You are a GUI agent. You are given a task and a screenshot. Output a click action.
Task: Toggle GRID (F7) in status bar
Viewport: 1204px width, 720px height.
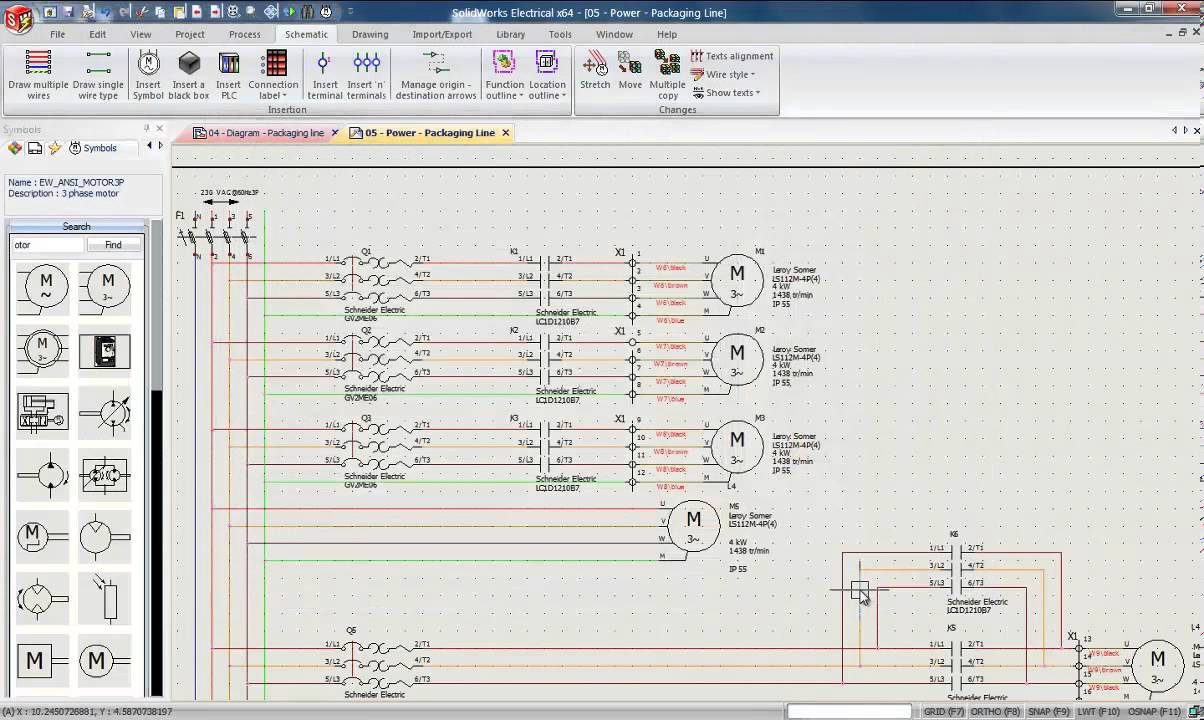tap(944, 712)
